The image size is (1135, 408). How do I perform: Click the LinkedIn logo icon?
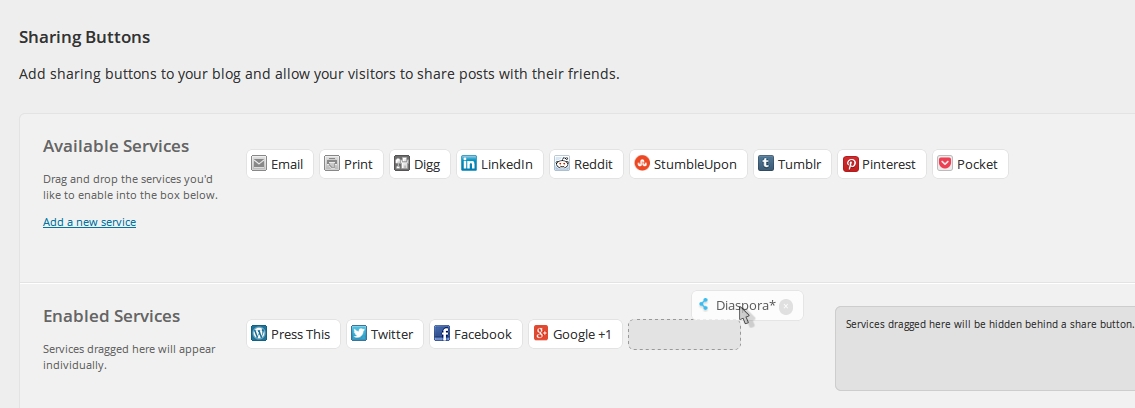469,164
